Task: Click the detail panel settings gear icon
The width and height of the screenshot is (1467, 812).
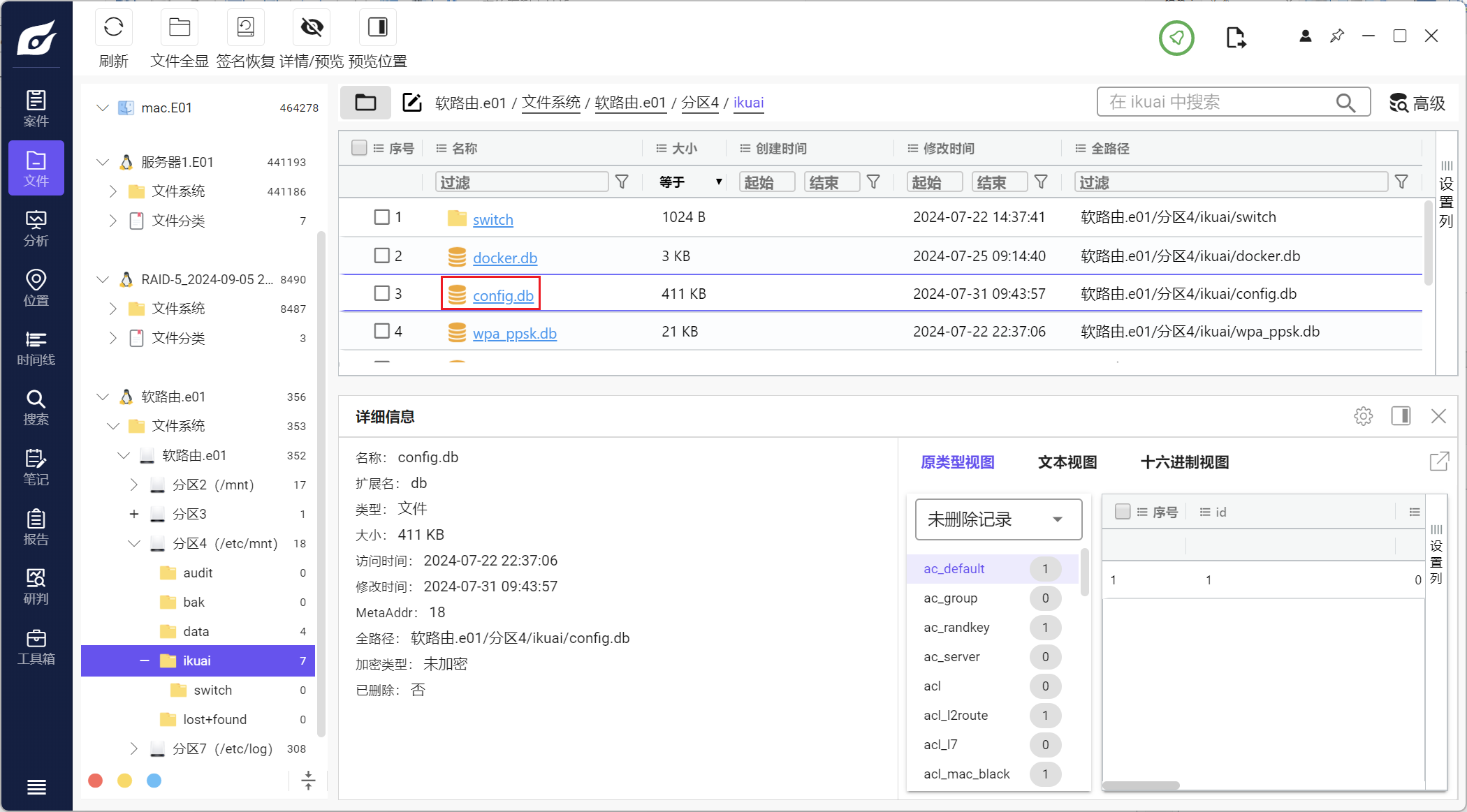Action: 1363,416
